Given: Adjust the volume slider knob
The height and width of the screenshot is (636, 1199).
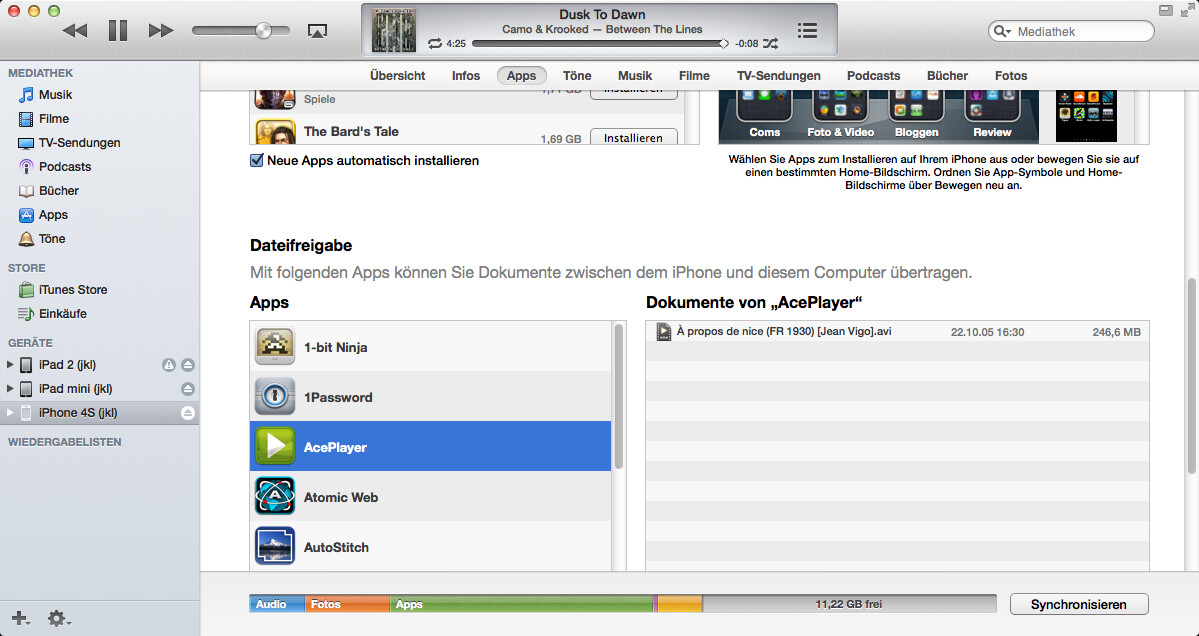Looking at the screenshot, I should tap(263, 31).
